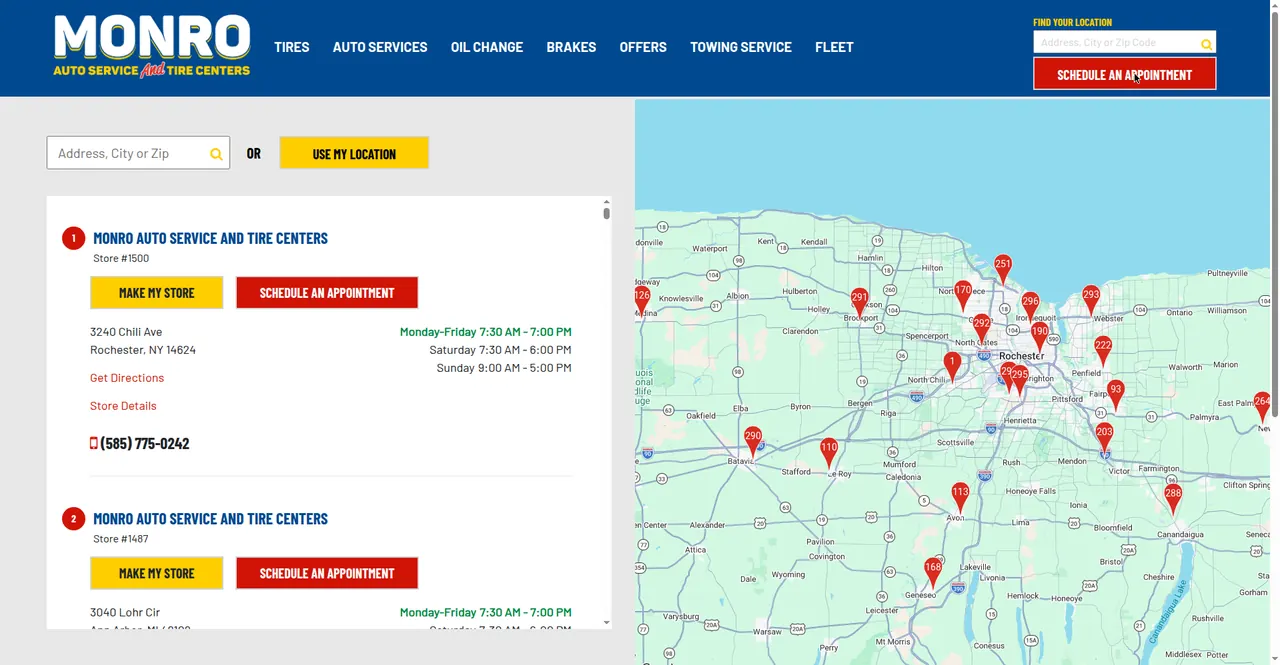Click header Schedule an Appointment button
This screenshot has width=1280, height=665.
(x=1125, y=74)
